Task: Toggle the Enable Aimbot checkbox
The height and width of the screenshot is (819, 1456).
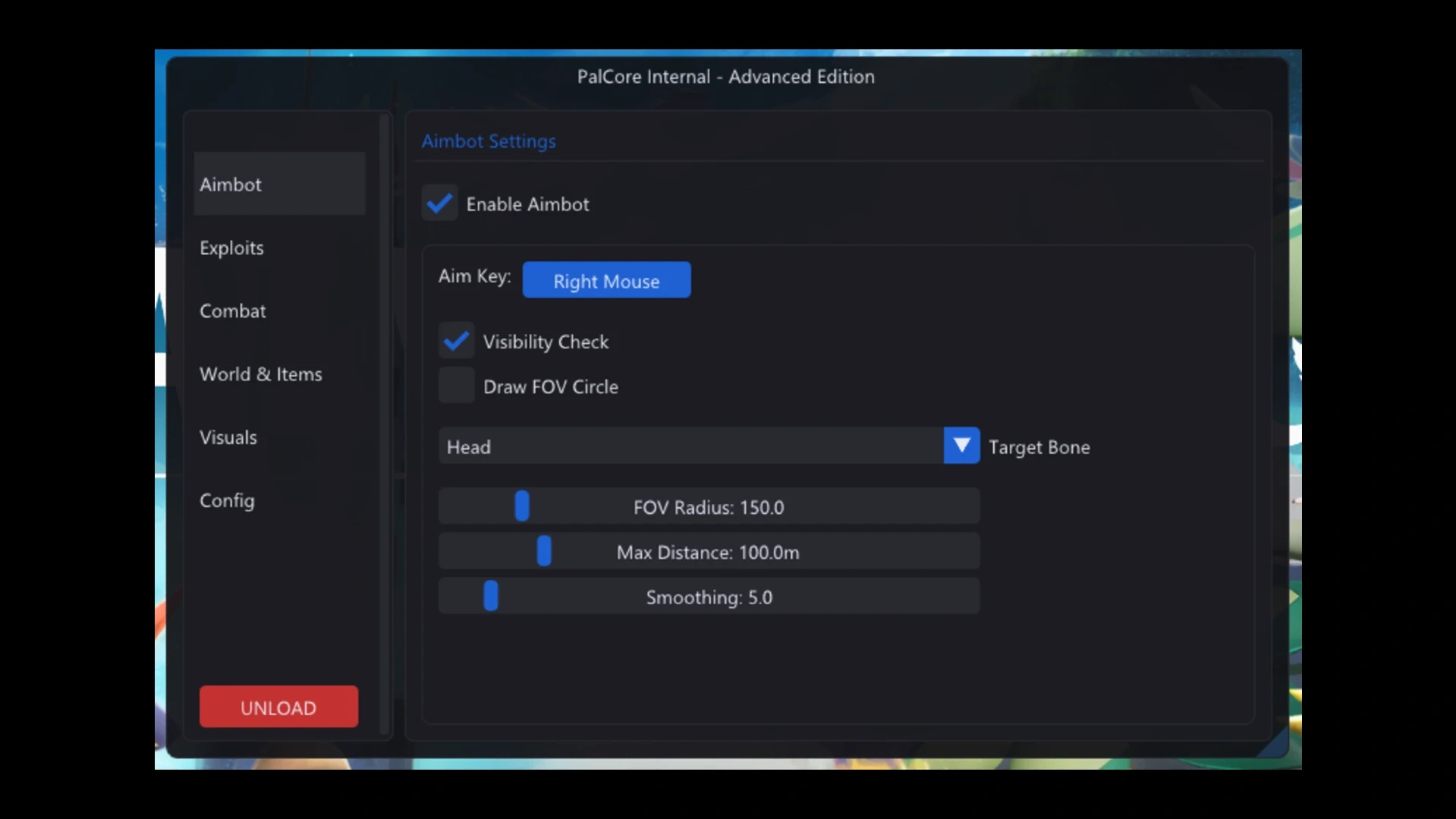Action: click(x=439, y=203)
